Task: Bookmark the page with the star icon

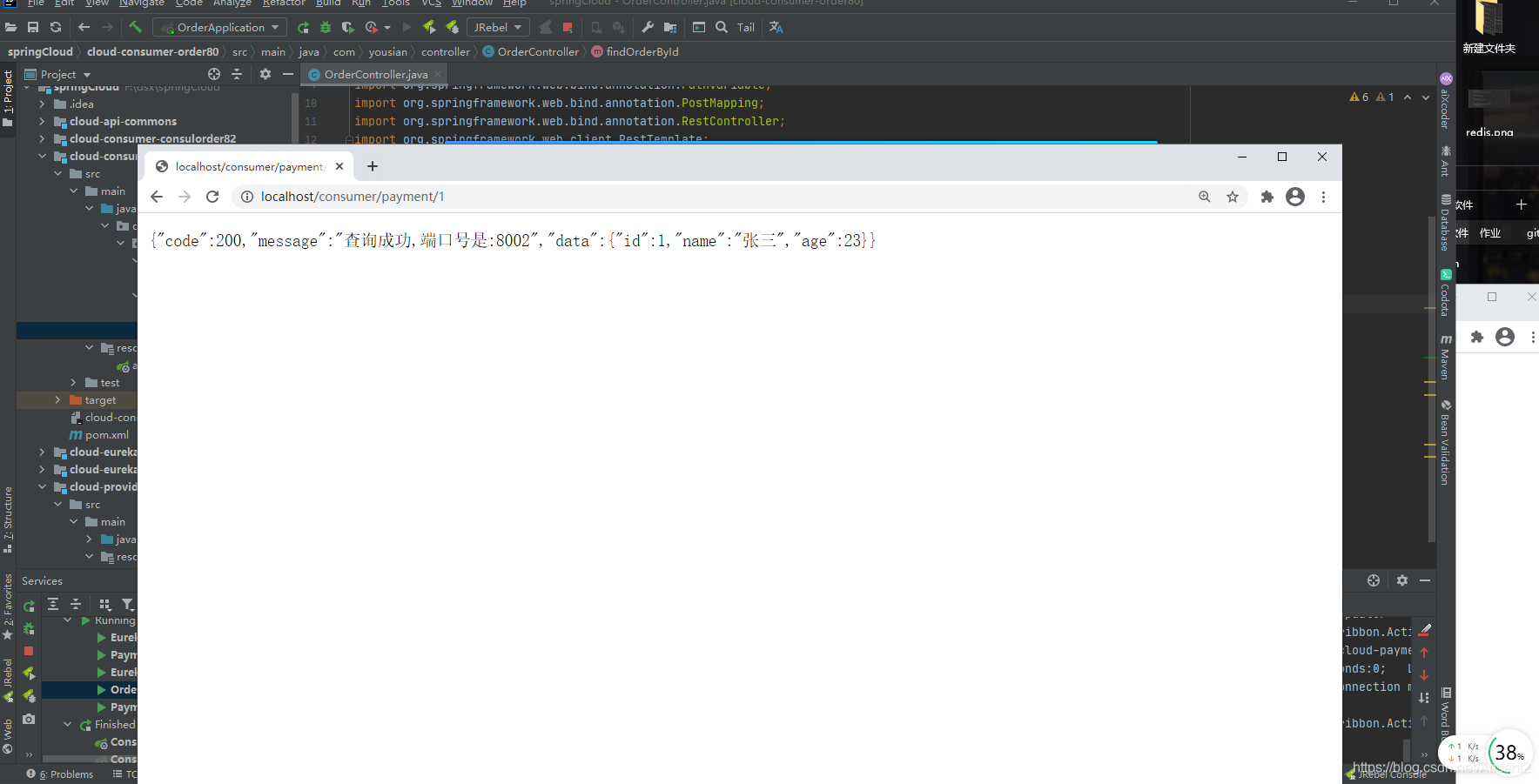Action: 1233,197
